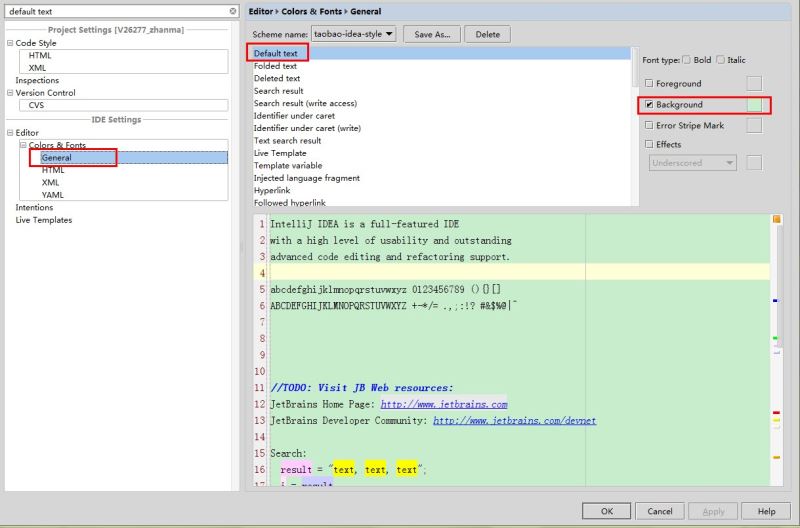Enable the Italic font type checkbox

tap(721, 60)
